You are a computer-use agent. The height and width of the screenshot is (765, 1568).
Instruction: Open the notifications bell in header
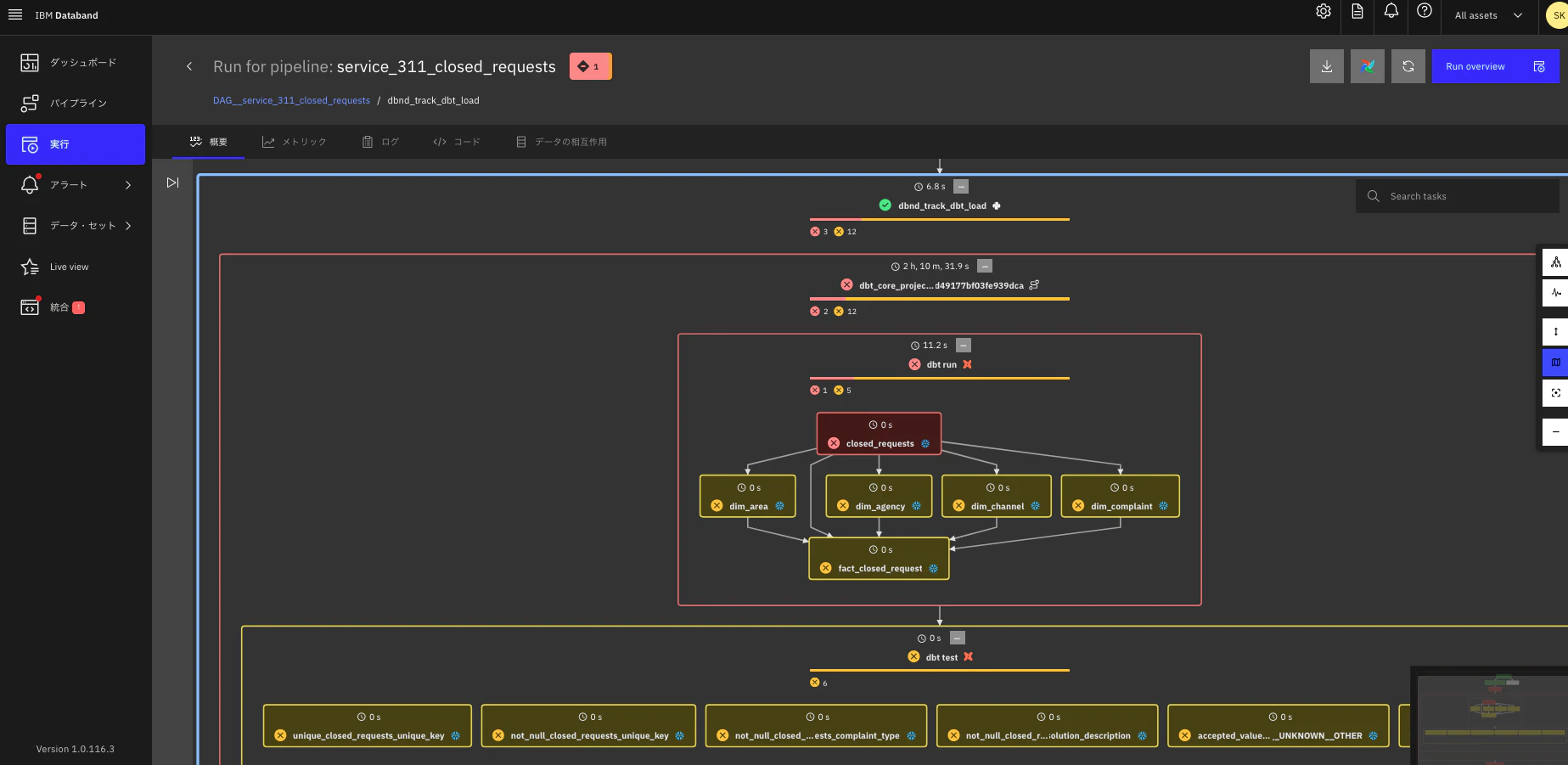tap(1391, 11)
